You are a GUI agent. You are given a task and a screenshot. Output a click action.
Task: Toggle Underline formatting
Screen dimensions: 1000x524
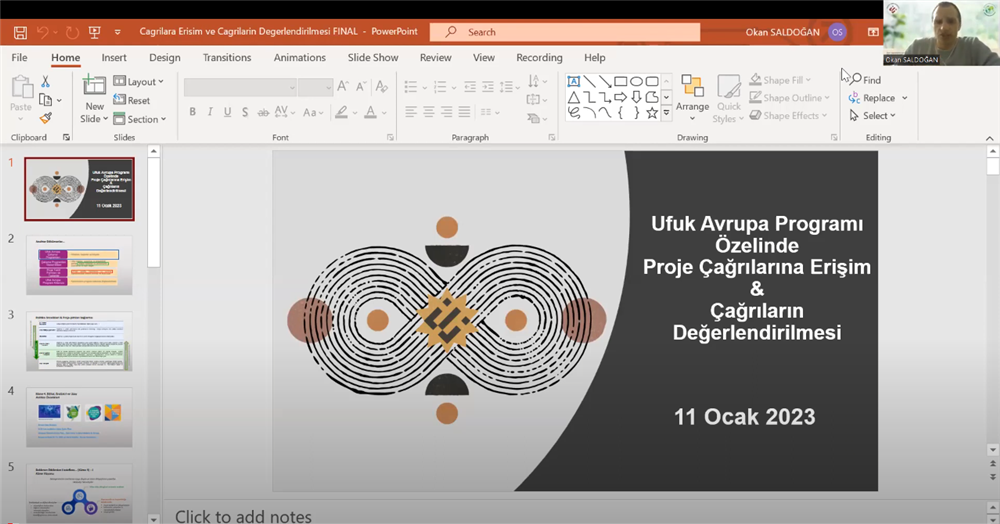click(228, 112)
